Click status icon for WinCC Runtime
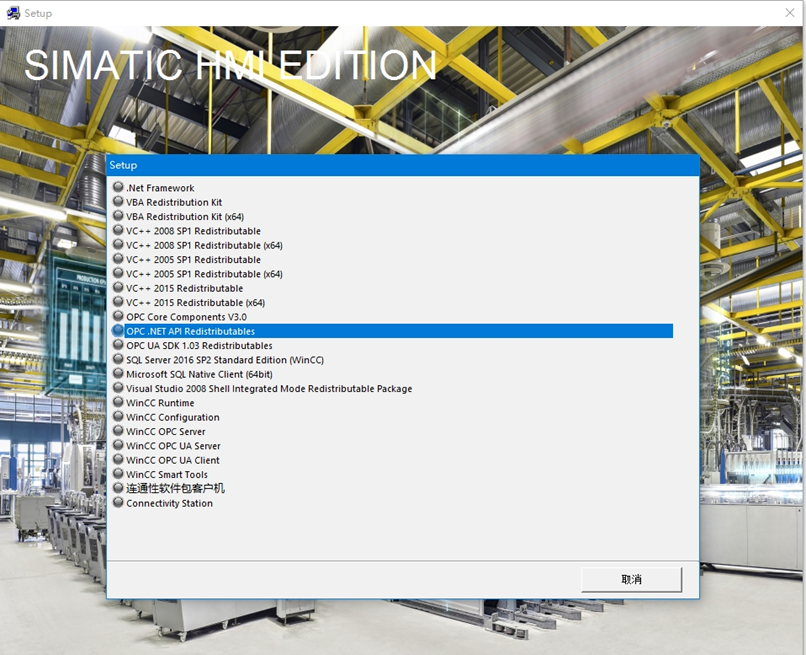Image resolution: width=806 pixels, height=655 pixels. 118,402
